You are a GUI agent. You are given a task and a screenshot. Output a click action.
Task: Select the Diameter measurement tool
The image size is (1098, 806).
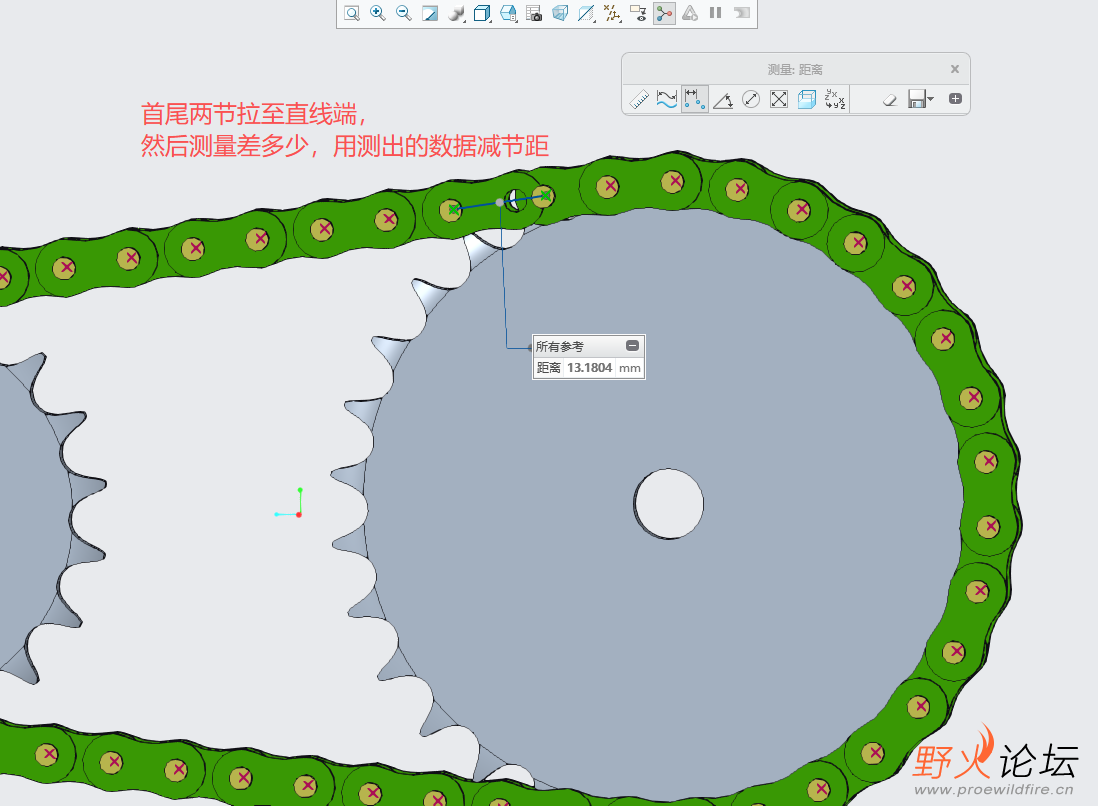coord(751,99)
